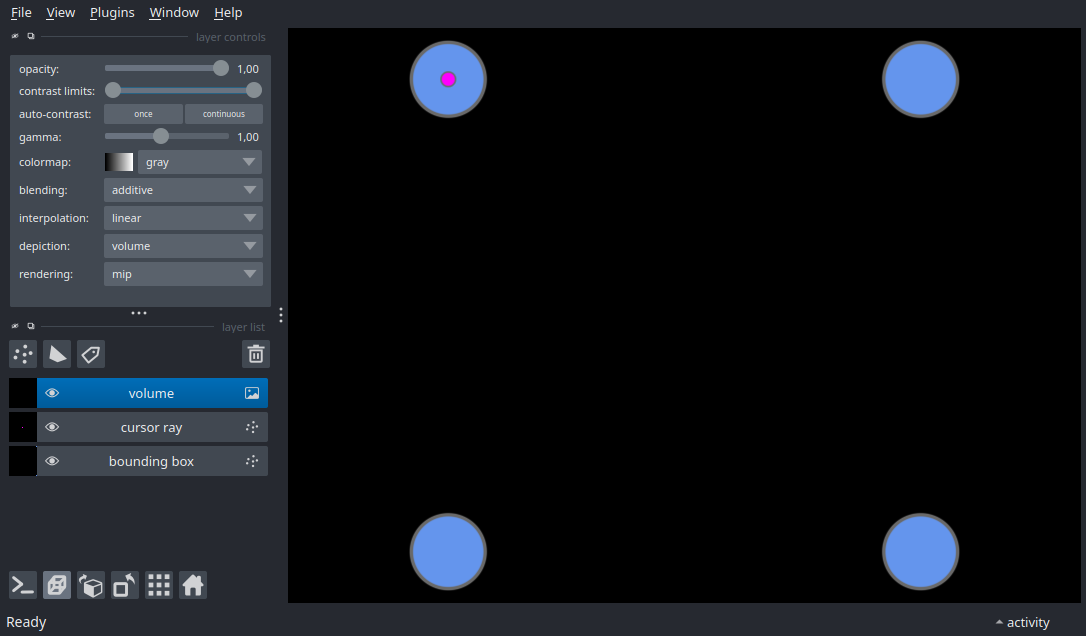Add a new points layer

23,354
